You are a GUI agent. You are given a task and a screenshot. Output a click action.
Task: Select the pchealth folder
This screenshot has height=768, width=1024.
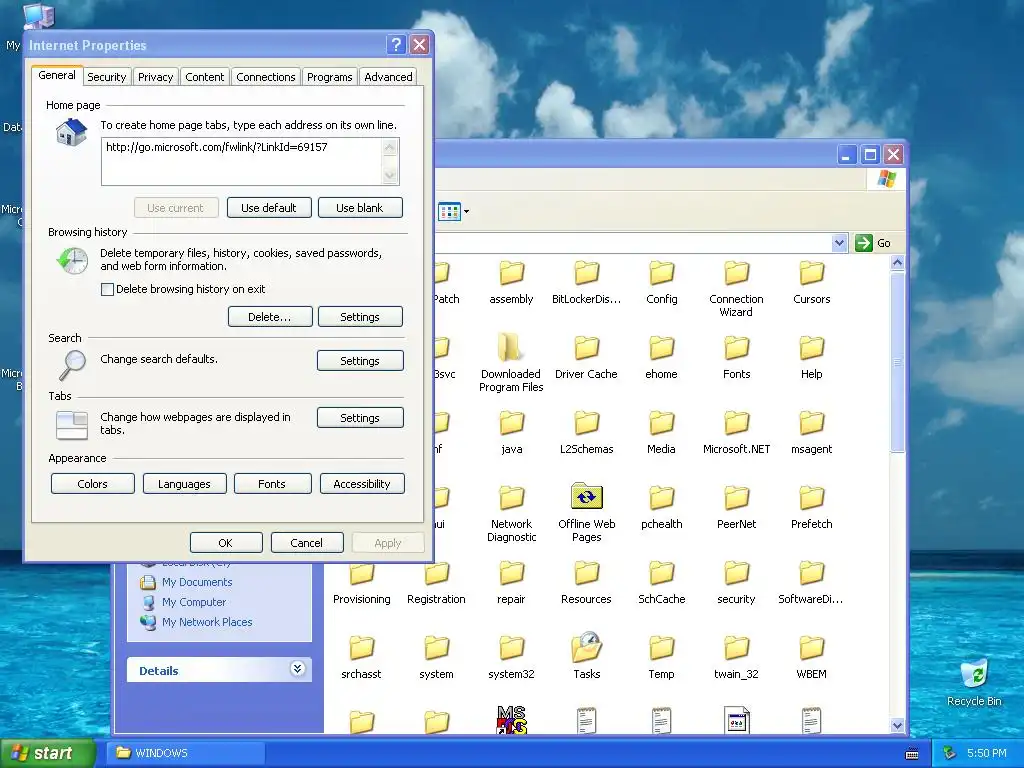click(x=662, y=507)
